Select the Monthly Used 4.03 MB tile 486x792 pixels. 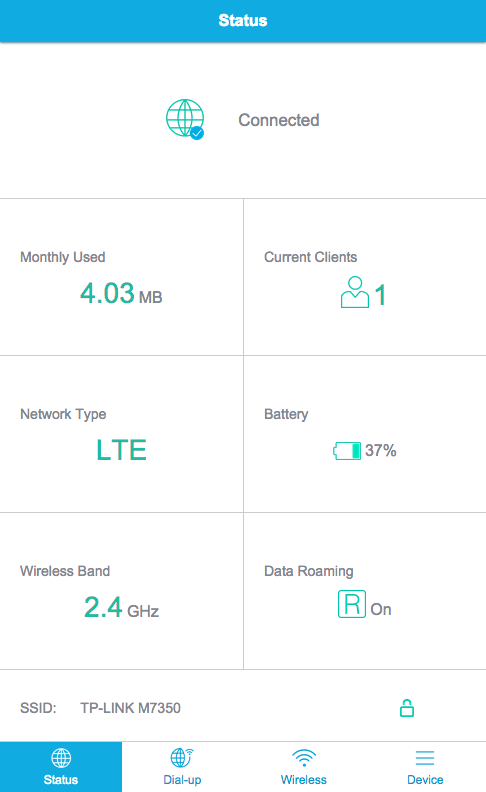click(121, 277)
